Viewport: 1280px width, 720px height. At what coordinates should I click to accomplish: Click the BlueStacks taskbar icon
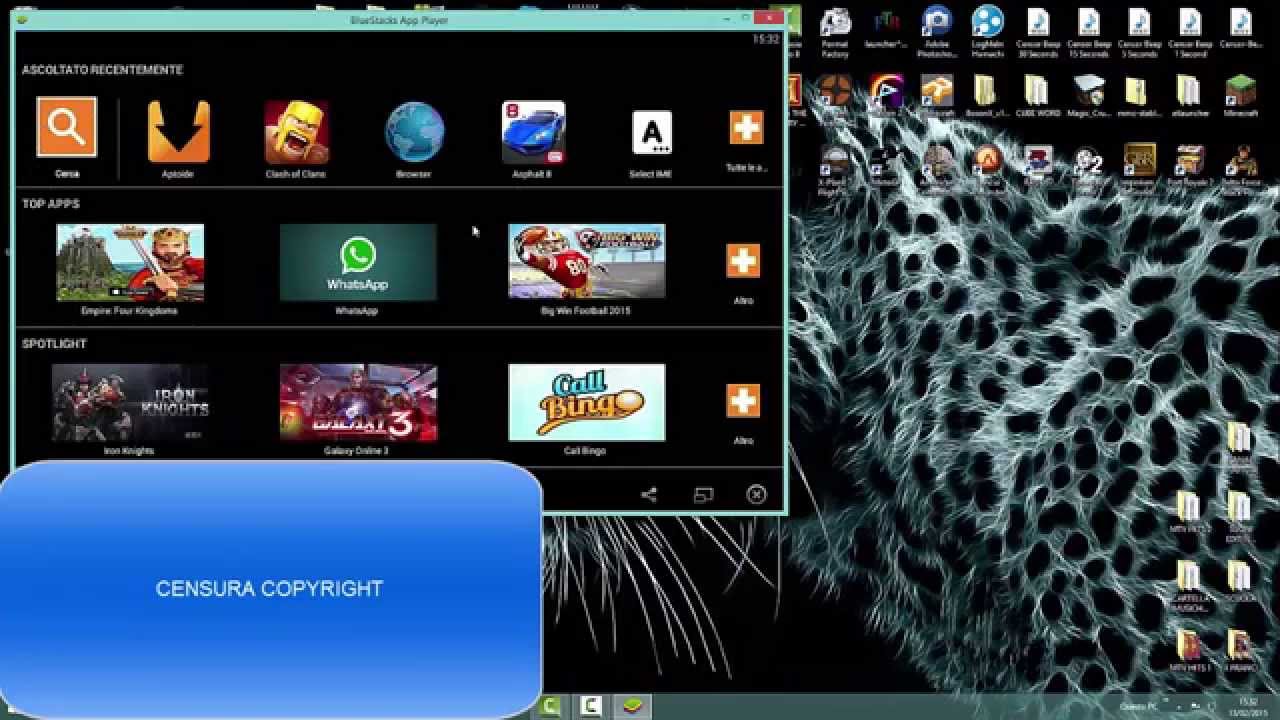pos(631,706)
